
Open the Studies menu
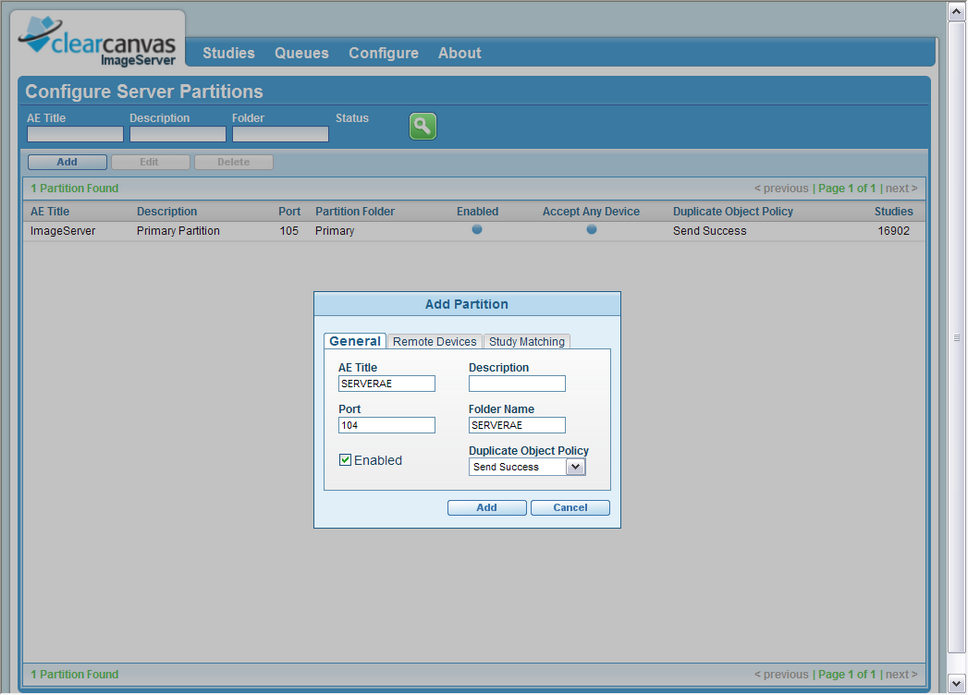pyautogui.click(x=228, y=53)
